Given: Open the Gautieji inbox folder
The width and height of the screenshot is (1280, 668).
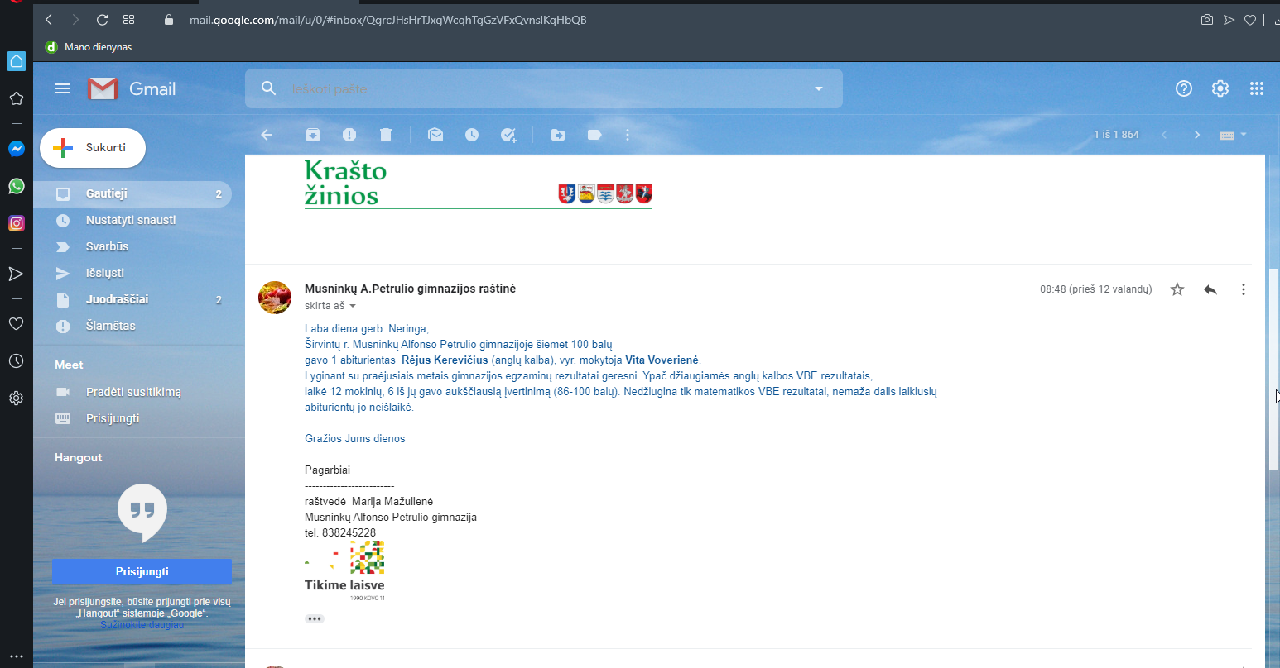Looking at the screenshot, I should click(107, 194).
